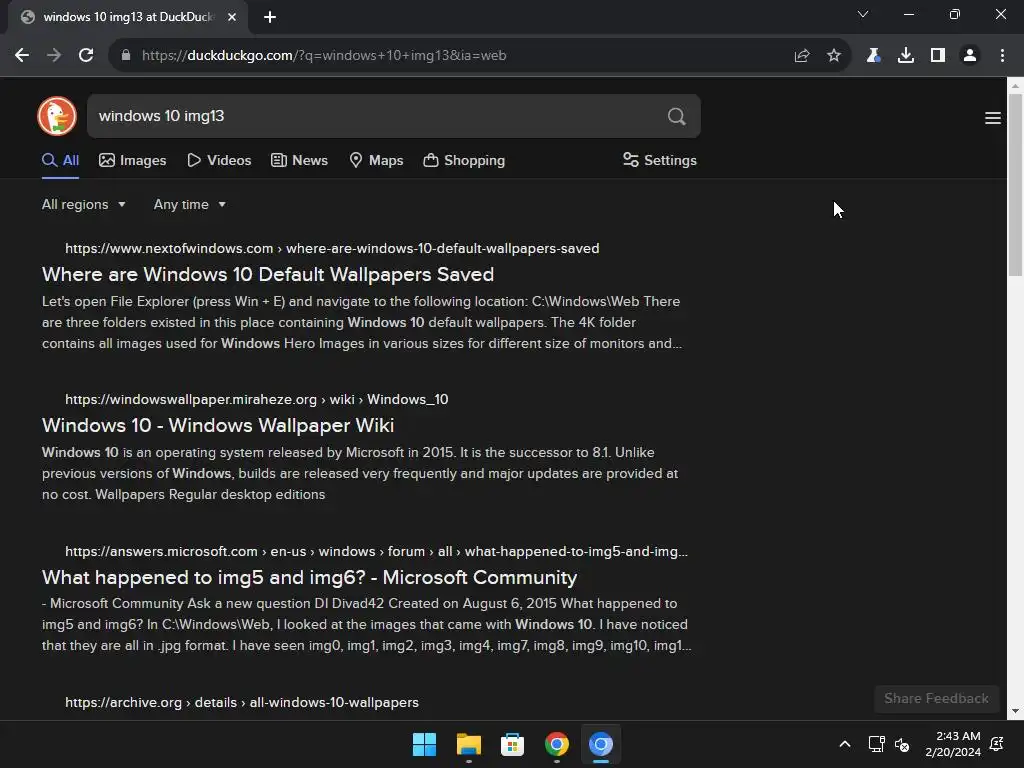This screenshot has width=1024, height=768.
Task: Show hidden tray icons chevron
Action: (x=844, y=744)
